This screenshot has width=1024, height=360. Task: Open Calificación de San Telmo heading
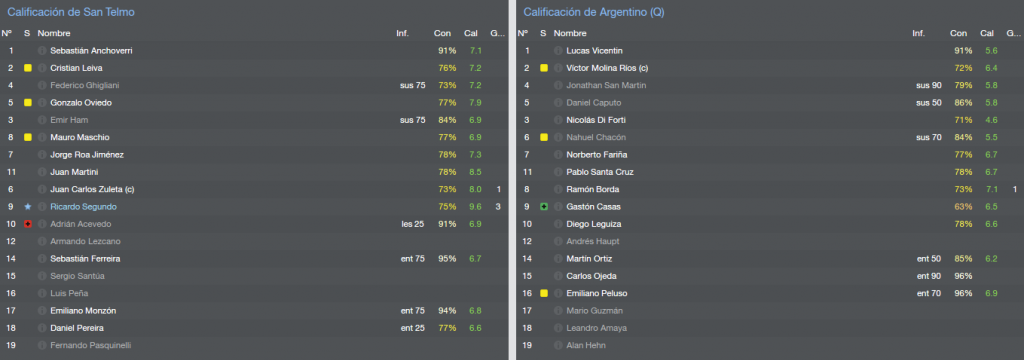[71, 12]
